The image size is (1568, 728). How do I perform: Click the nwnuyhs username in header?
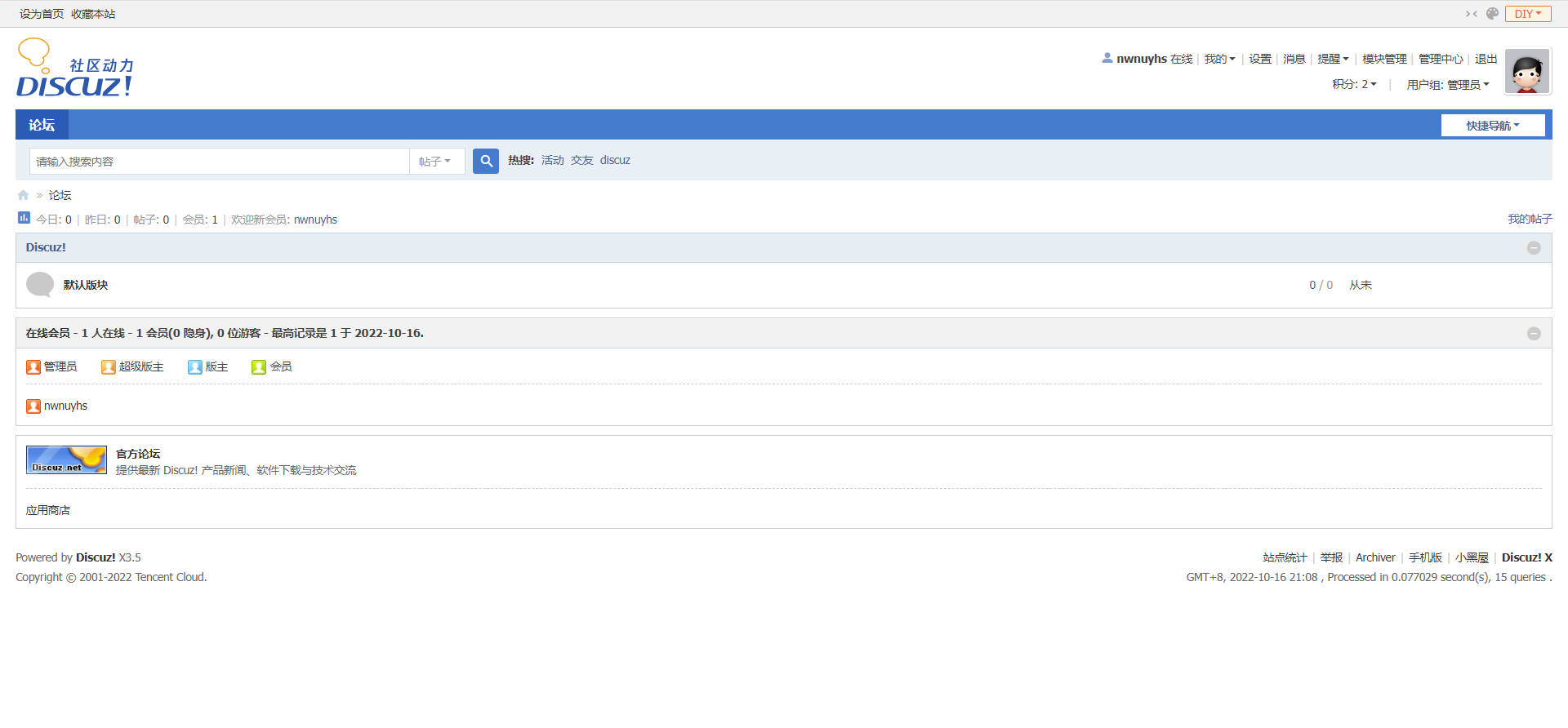point(1142,59)
